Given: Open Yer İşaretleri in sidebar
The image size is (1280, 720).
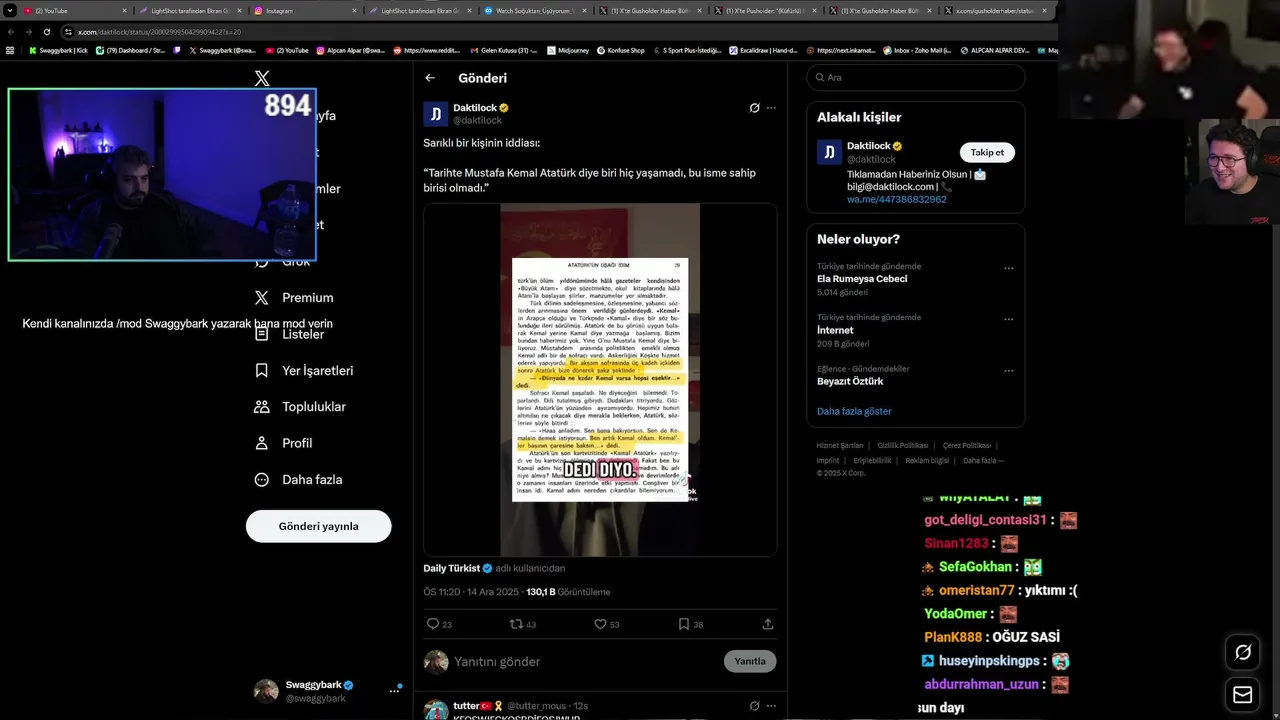Looking at the screenshot, I should click(304, 371).
